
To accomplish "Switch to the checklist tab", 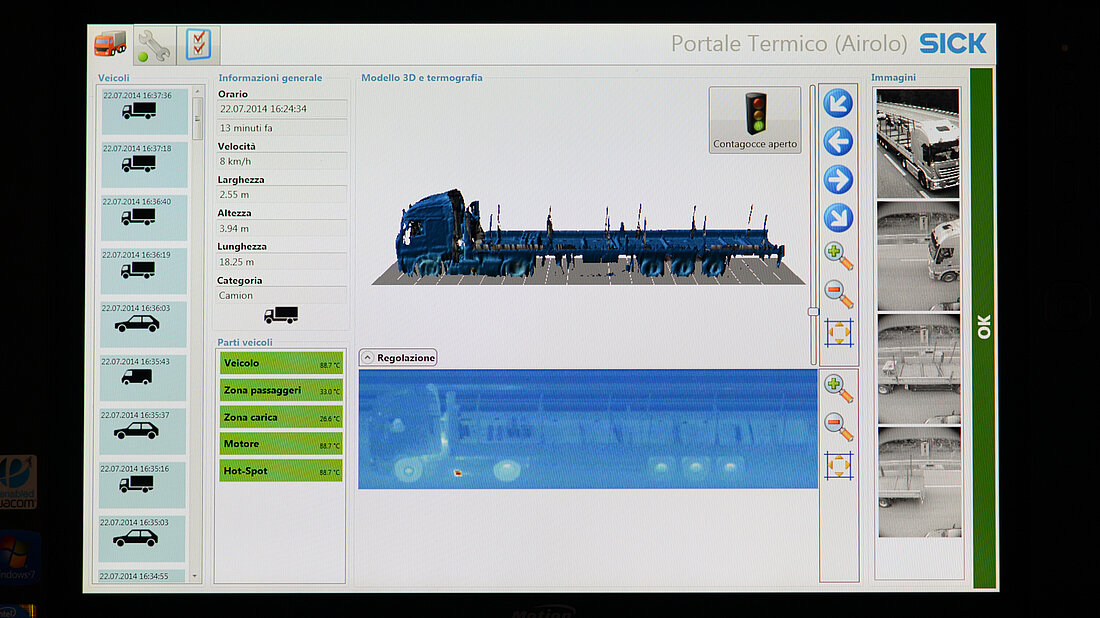I will [x=198, y=45].
